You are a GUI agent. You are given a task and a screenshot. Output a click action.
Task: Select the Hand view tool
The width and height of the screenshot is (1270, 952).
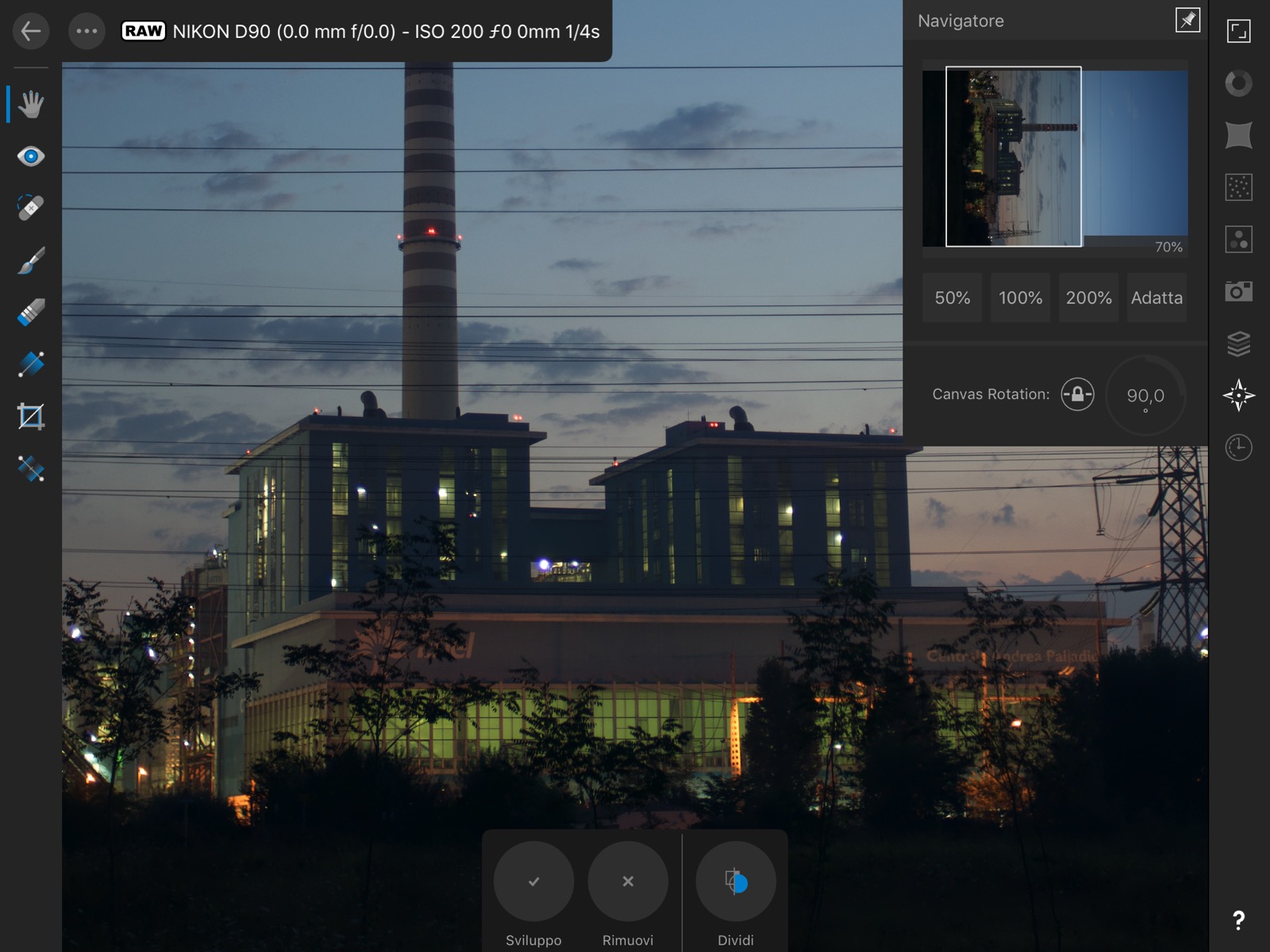pos(31,105)
